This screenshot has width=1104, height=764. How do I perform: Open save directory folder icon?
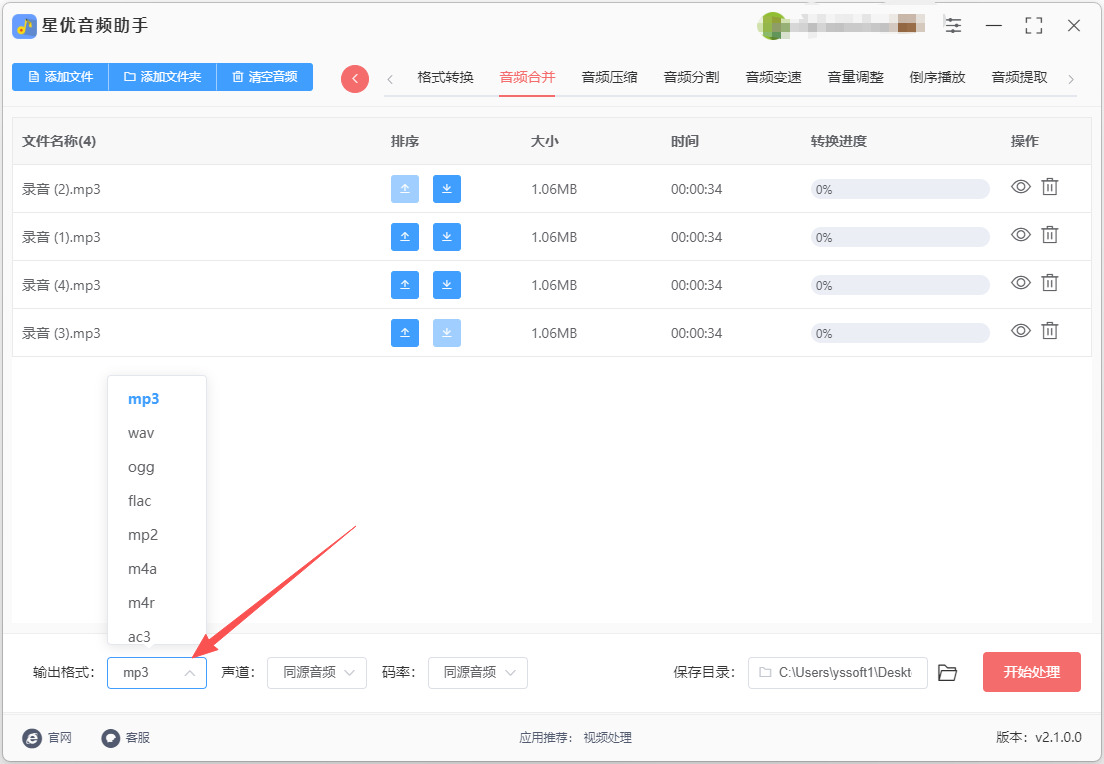(x=948, y=673)
